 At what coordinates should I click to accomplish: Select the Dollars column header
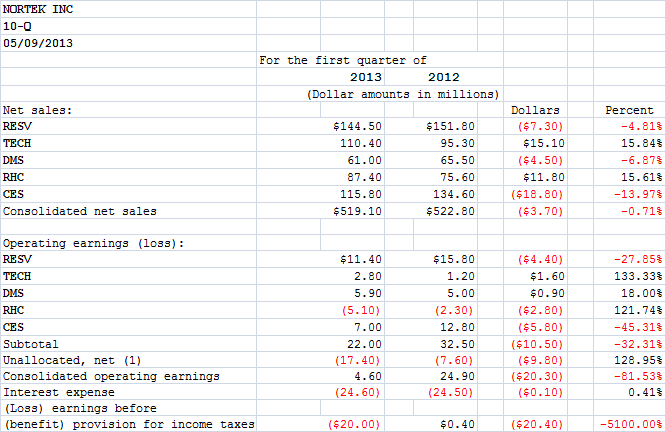(x=535, y=110)
